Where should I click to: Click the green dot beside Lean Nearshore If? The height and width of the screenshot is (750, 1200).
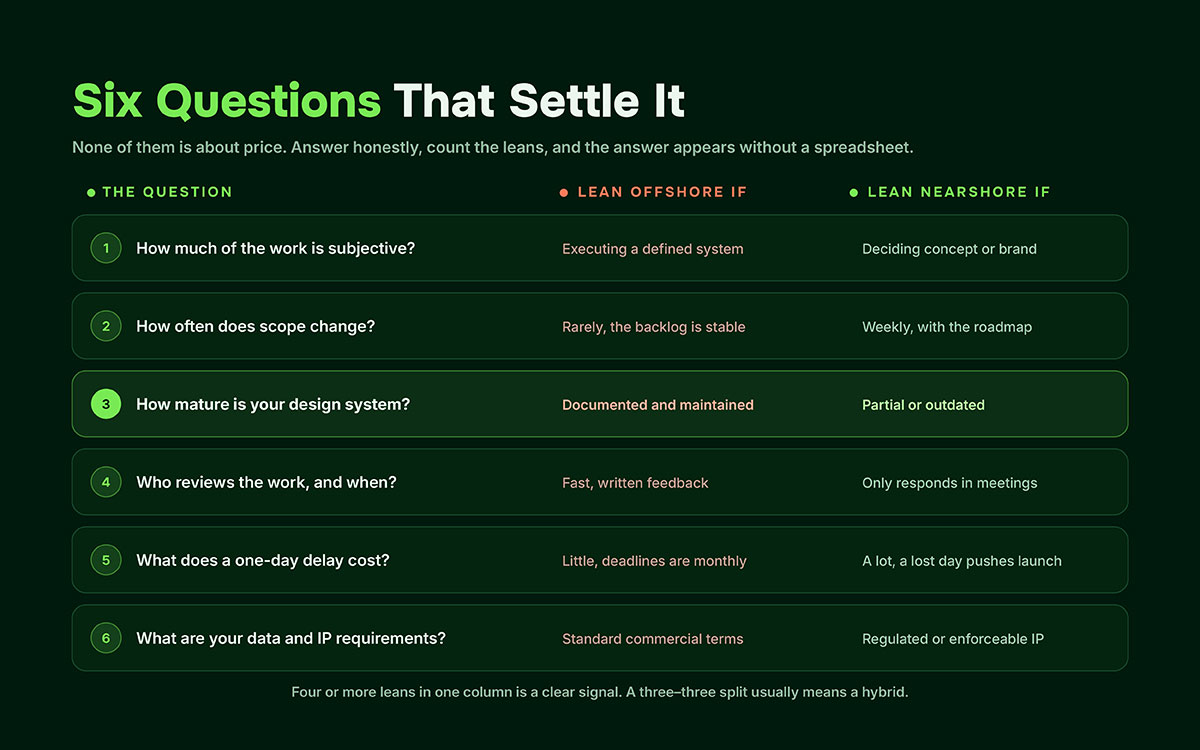point(854,192)
